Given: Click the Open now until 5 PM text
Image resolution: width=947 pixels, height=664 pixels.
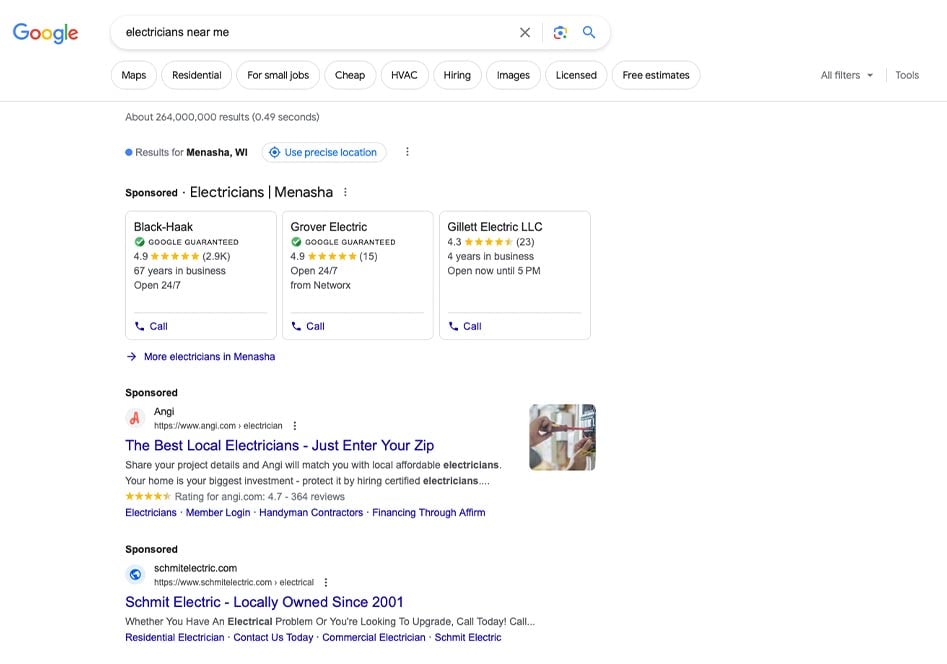Looking at the screenshot, I should [493, 271].
